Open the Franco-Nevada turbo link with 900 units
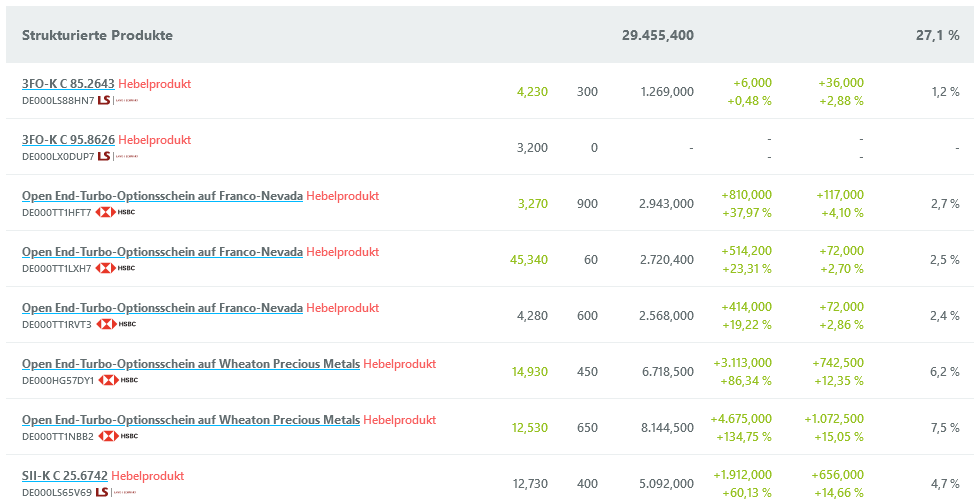The height and width of the screenshot is (504, 974). pos(162,196)
